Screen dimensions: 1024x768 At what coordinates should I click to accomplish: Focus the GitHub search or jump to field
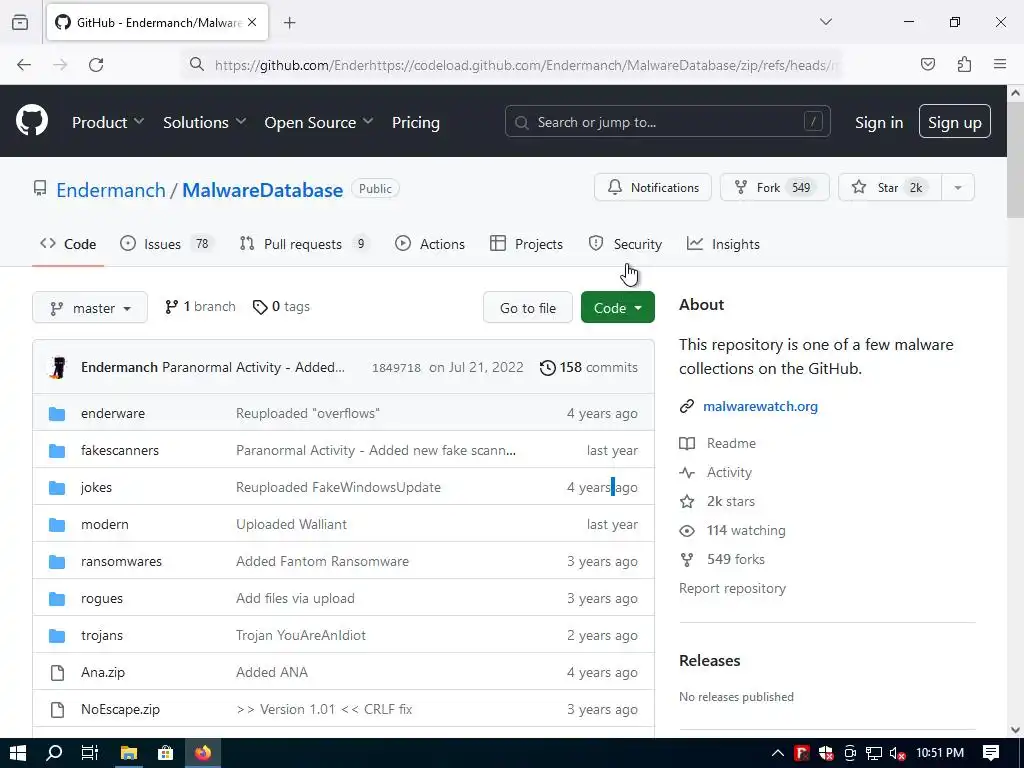point(667,121)
